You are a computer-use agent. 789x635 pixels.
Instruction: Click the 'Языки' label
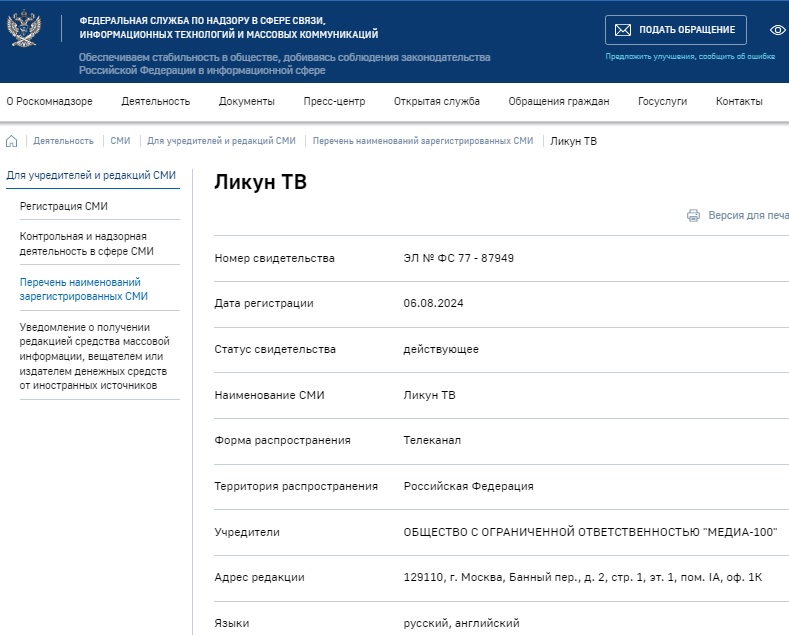pyautogui.click(x=231, y=623)
